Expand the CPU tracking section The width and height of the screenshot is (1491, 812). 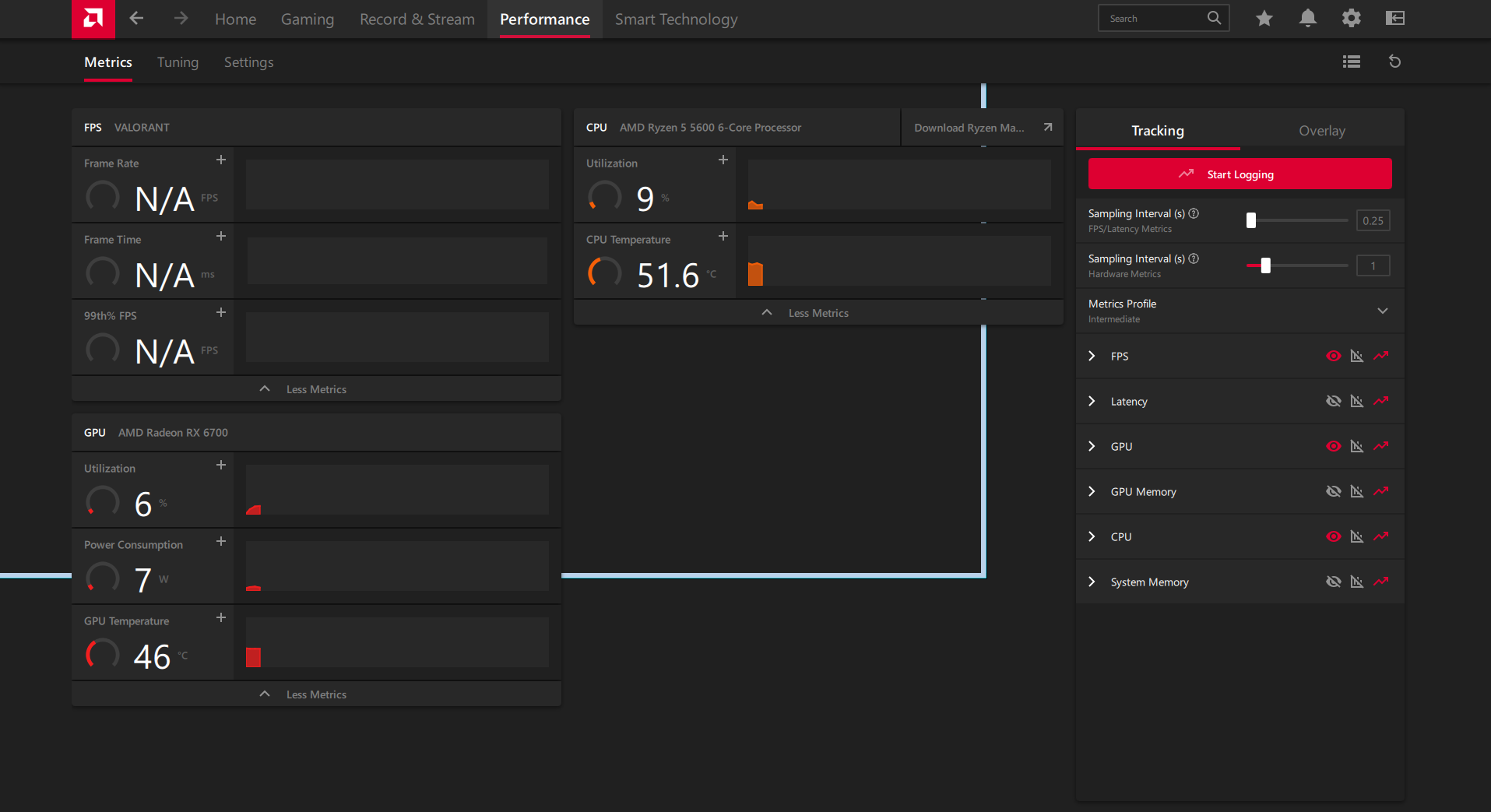pos(1092,536)
